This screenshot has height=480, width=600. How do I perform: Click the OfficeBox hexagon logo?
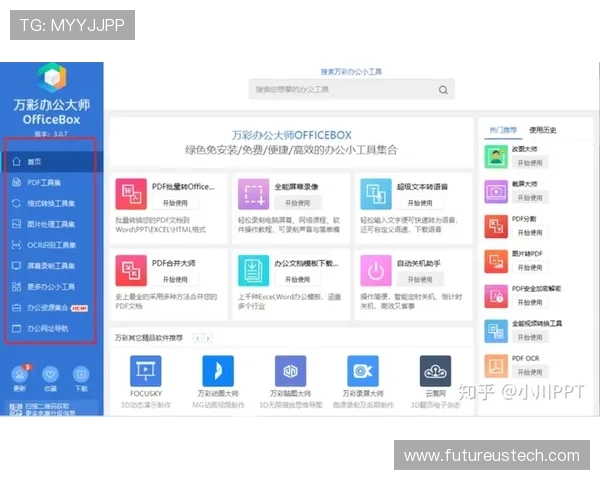pyautogui.click(x=52, y=77)
